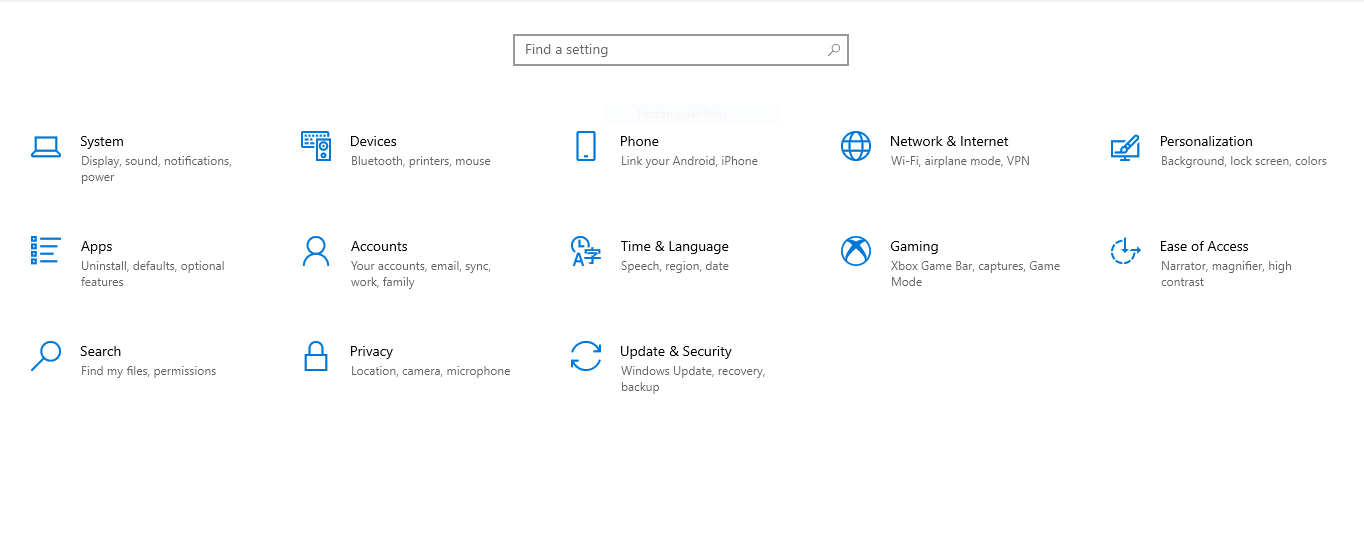Click the Accounts person icon
This screenshot has height=546, width=1364.
316,251
